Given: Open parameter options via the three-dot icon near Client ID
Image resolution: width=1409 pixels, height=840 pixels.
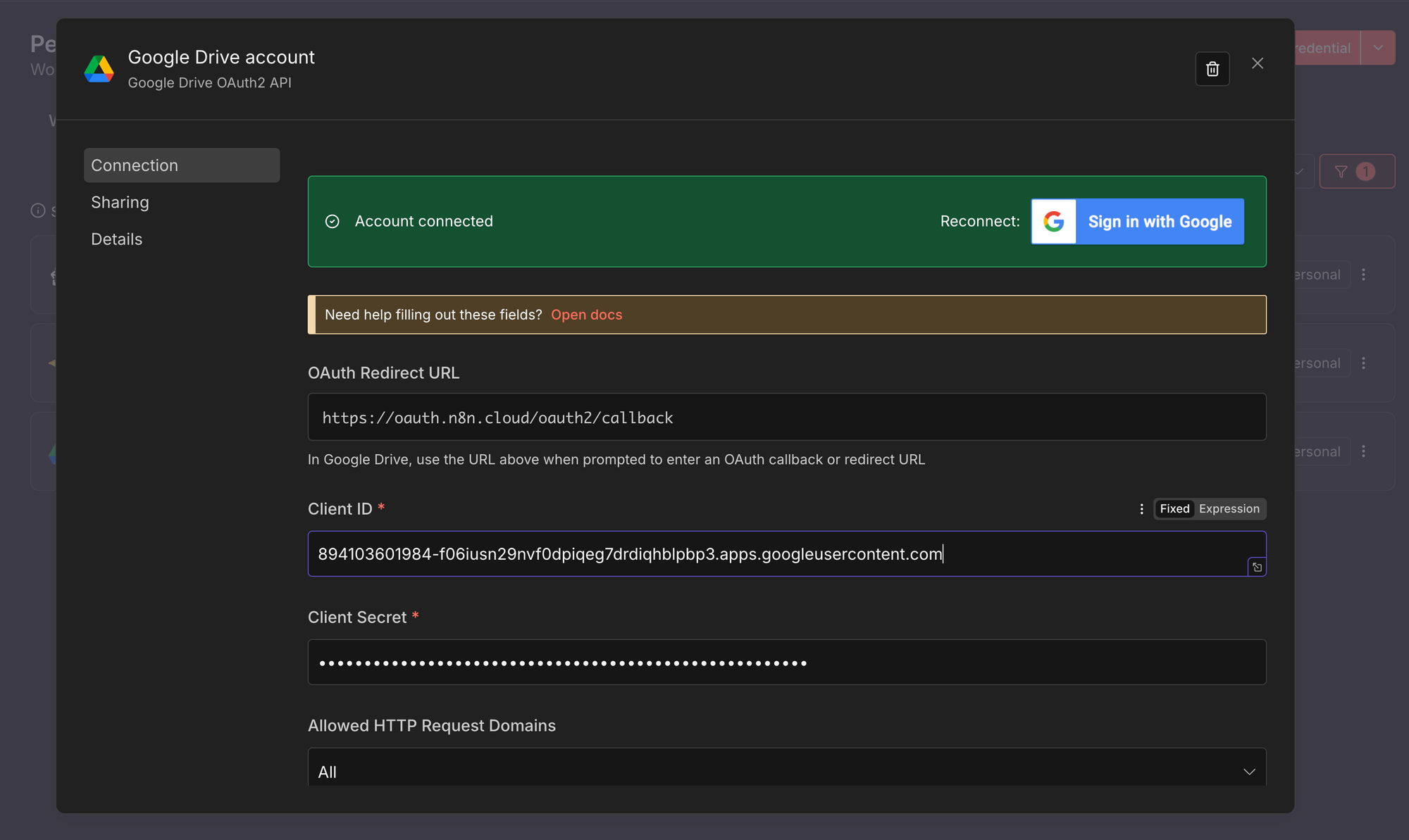Looking at the screenshot, I should tap(1141, 508).
